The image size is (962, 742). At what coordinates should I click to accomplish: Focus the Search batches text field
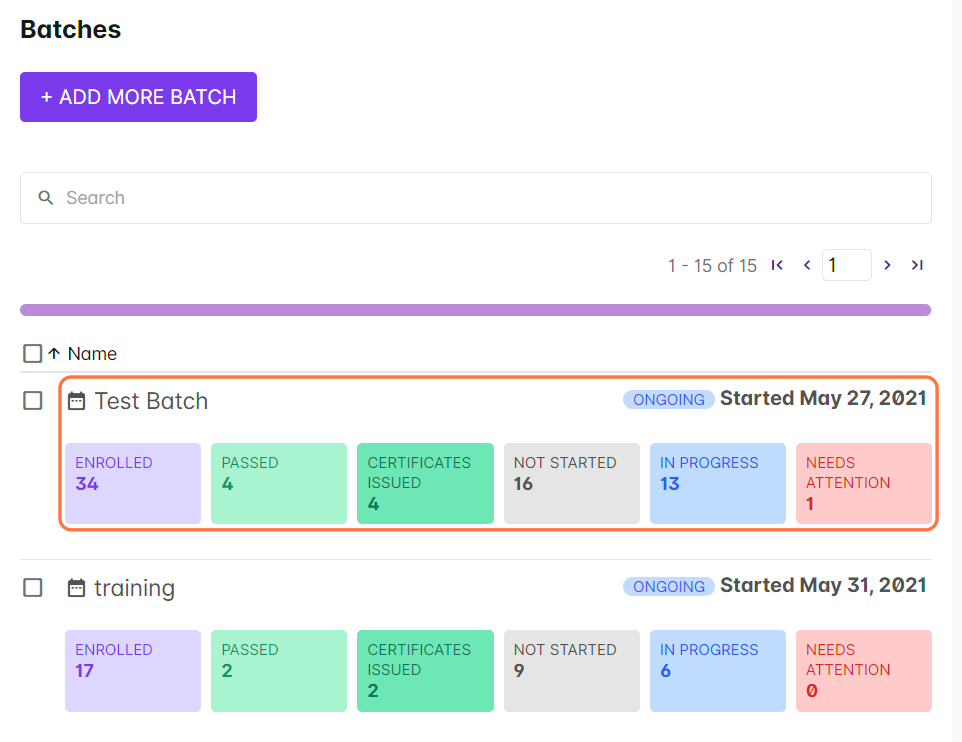coord(490,198)
